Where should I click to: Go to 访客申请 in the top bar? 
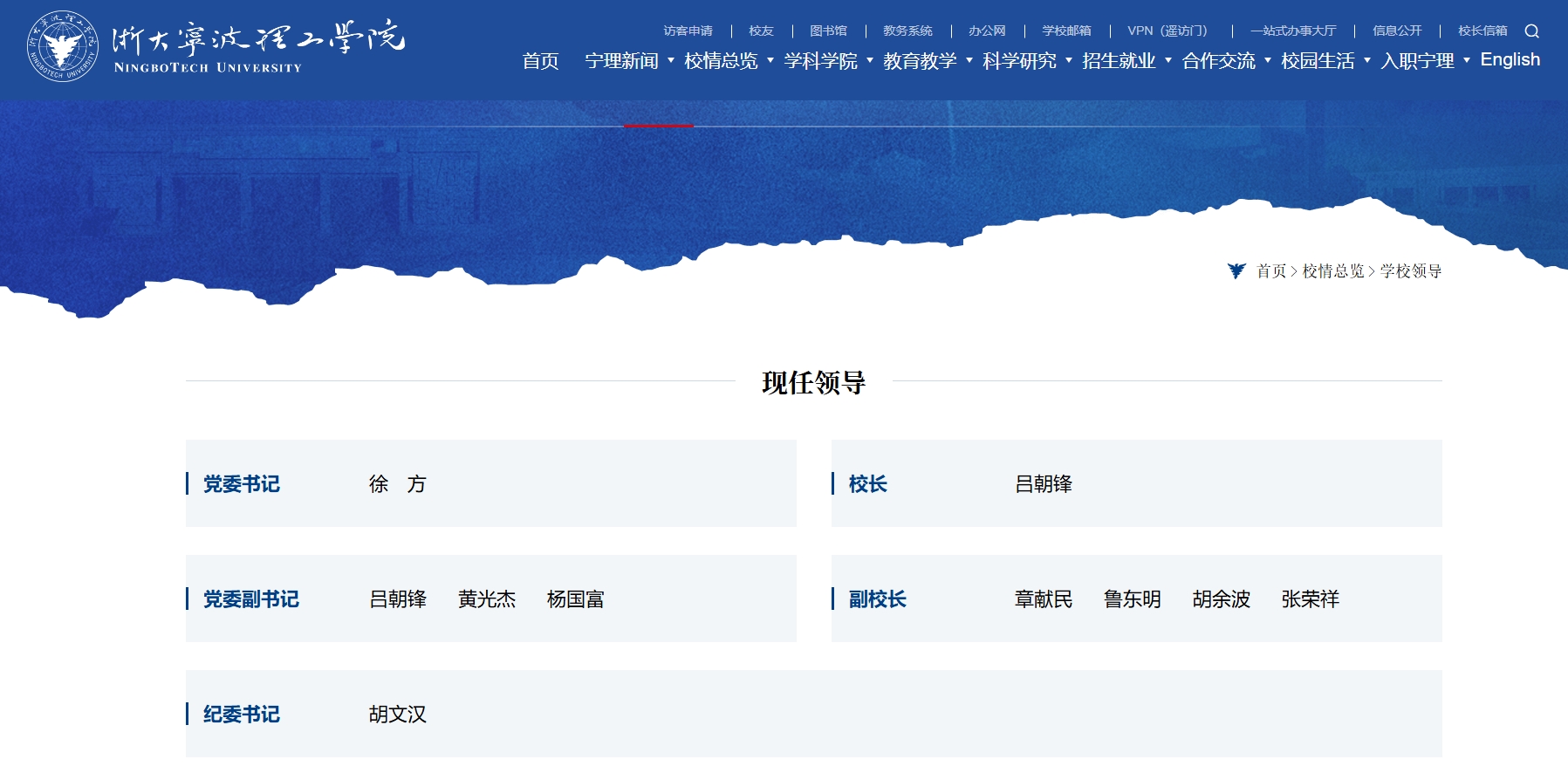tap(688, 31)
